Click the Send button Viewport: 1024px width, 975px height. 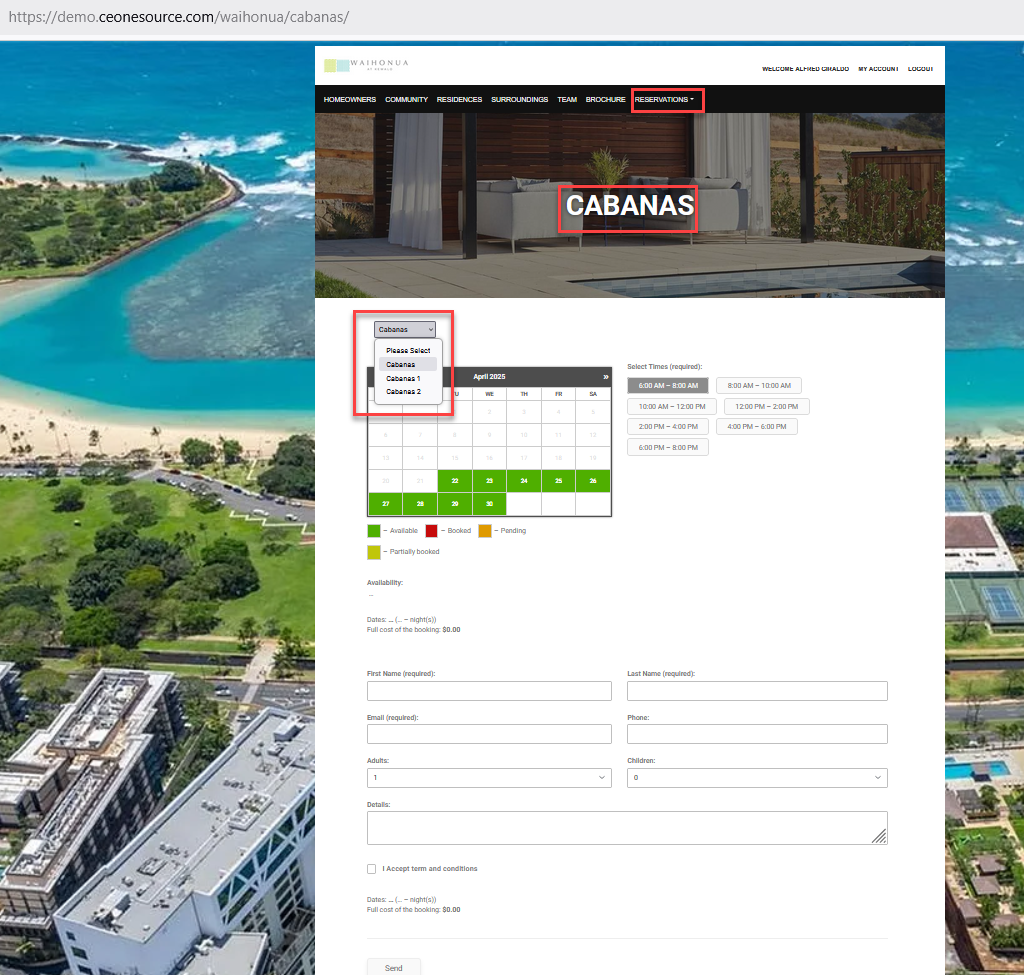pyautogui.click(x=394, y=967)
